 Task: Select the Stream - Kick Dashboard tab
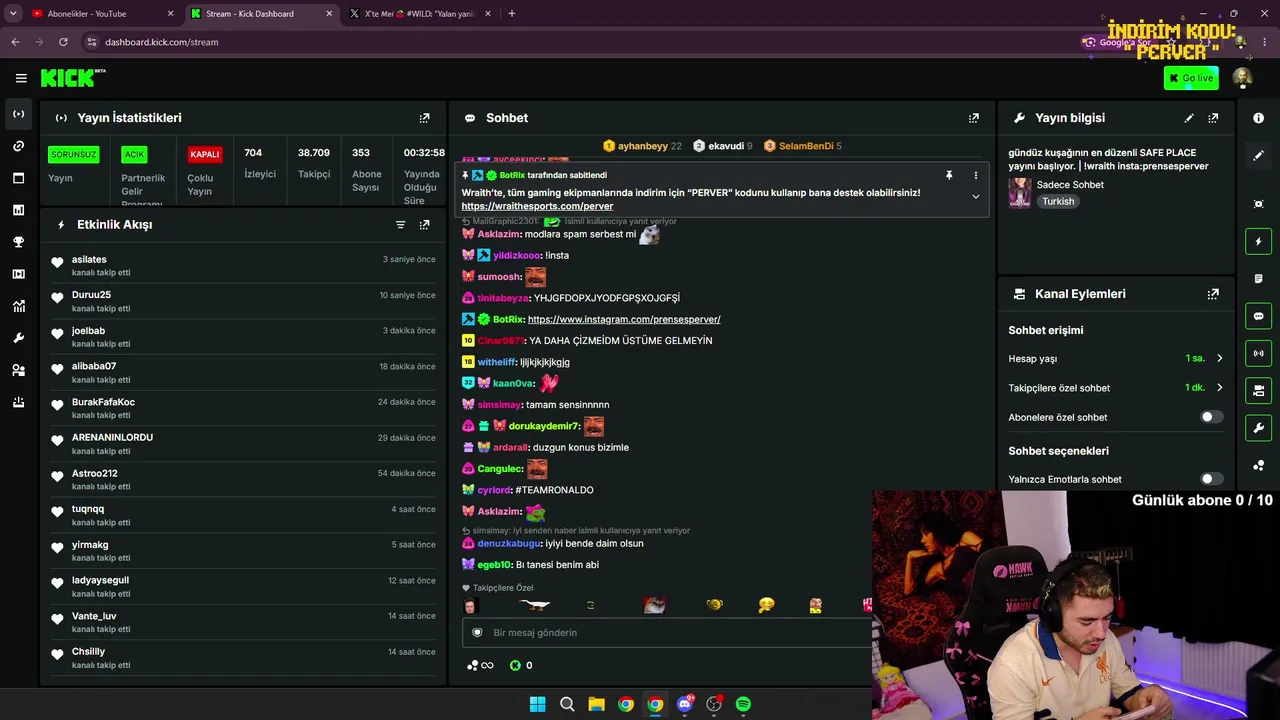pos(262,14)
